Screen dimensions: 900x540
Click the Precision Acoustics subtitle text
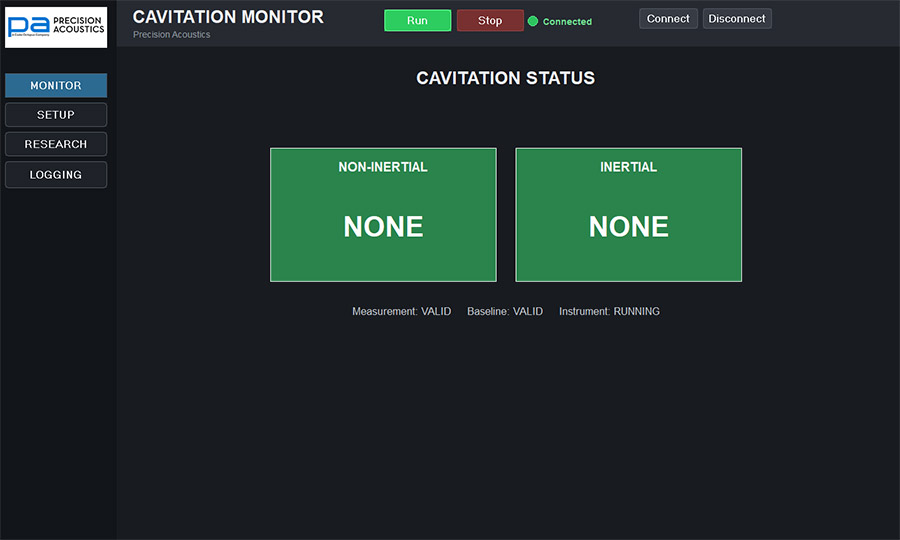[x=172, y=34]
